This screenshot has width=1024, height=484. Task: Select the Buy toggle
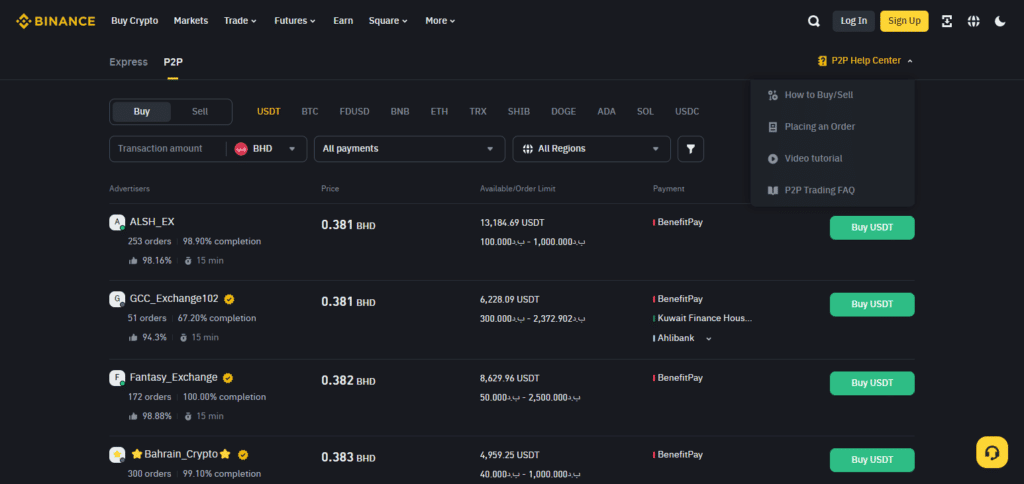click(142, 112)
